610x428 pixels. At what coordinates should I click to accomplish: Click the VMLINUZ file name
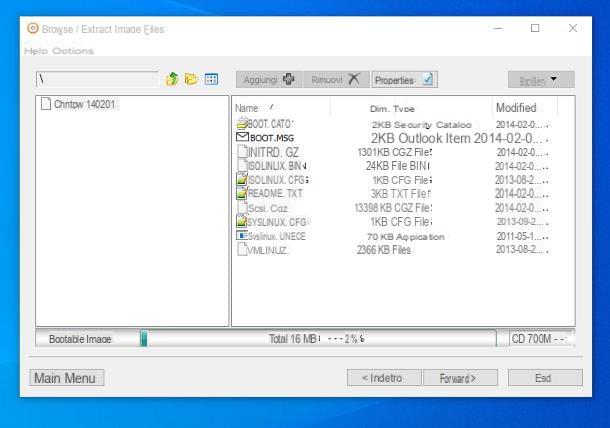pyautogui.click(x=268, y=250)
